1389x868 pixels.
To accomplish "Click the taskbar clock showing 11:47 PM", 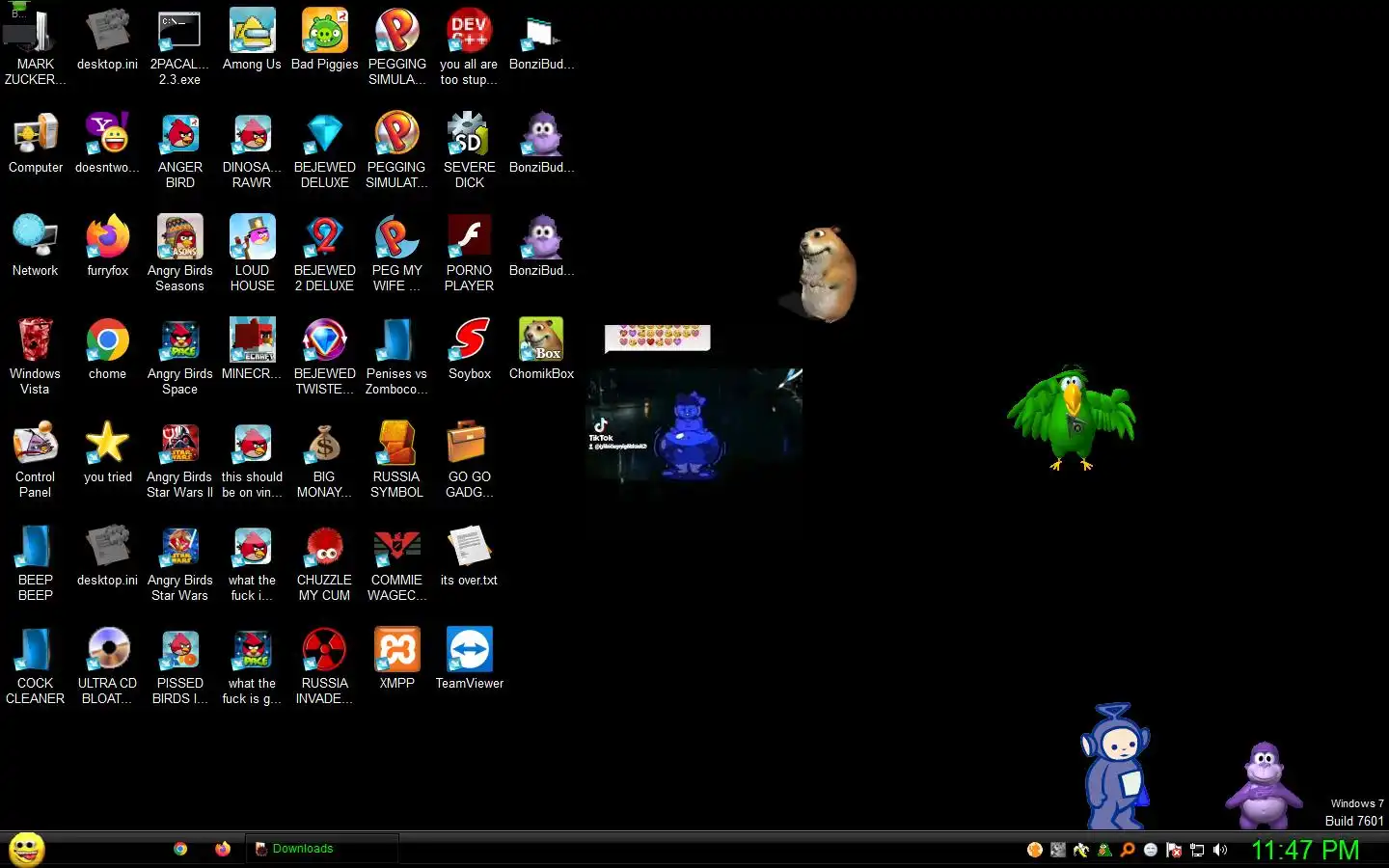I will coord(1305,850).
